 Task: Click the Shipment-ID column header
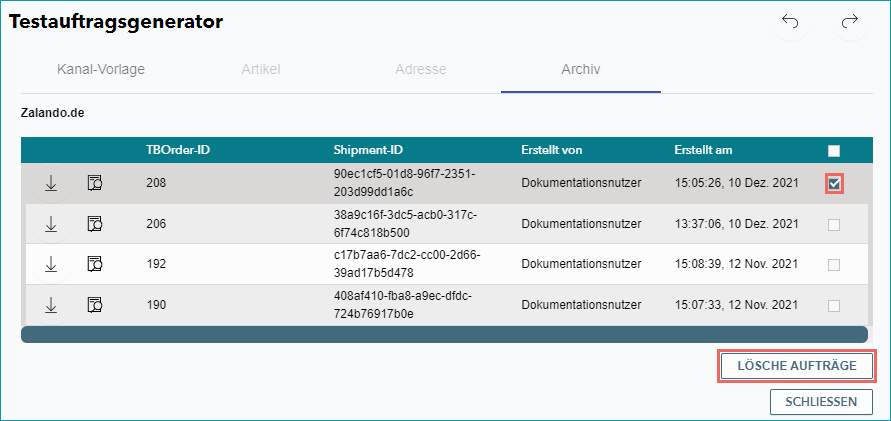tap(368, 151)
